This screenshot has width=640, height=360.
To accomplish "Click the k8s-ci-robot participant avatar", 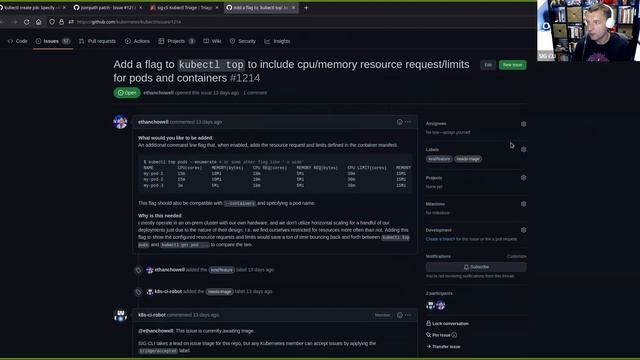I will 430,305.
